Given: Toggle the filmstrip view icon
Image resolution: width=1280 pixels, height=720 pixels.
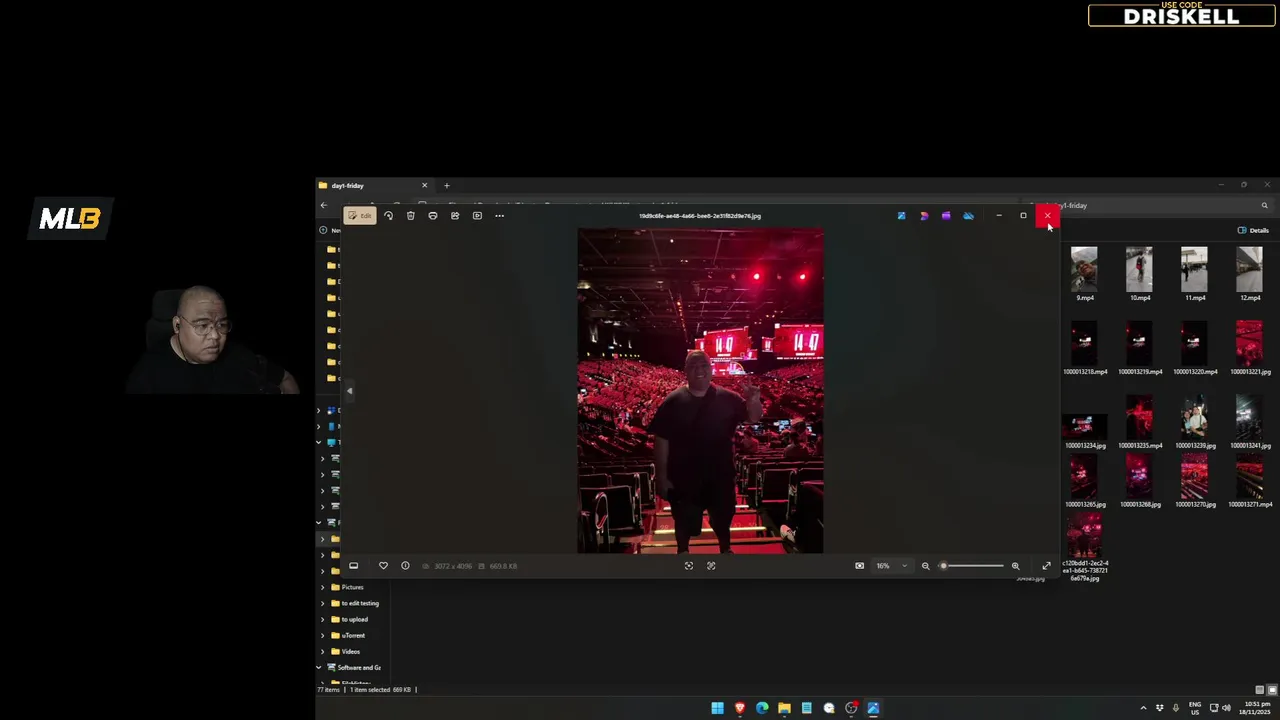Looking at the screenshot, I should tap(353, 566).
